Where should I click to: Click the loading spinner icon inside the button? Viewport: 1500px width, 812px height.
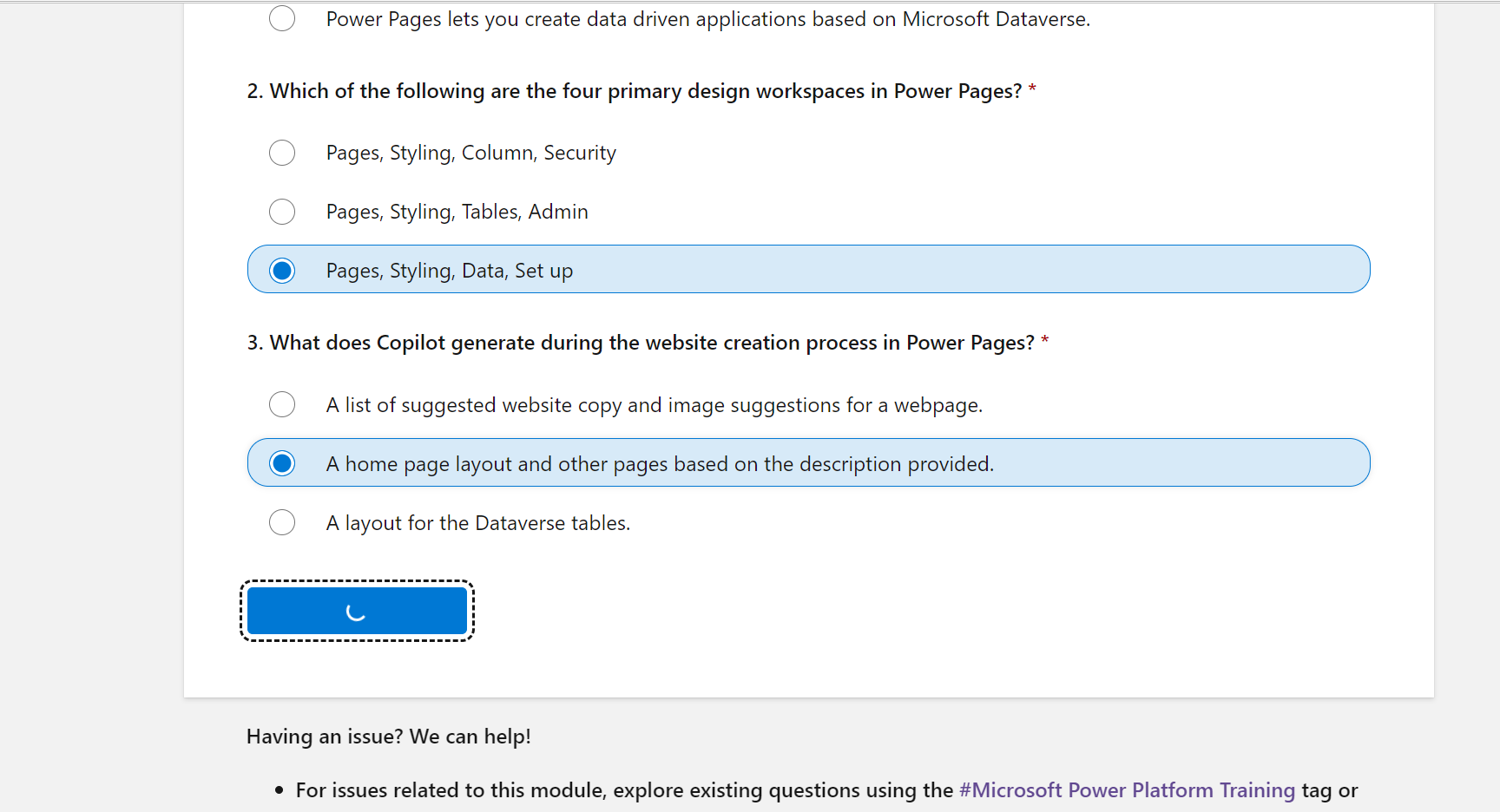(x=357, y=611)
